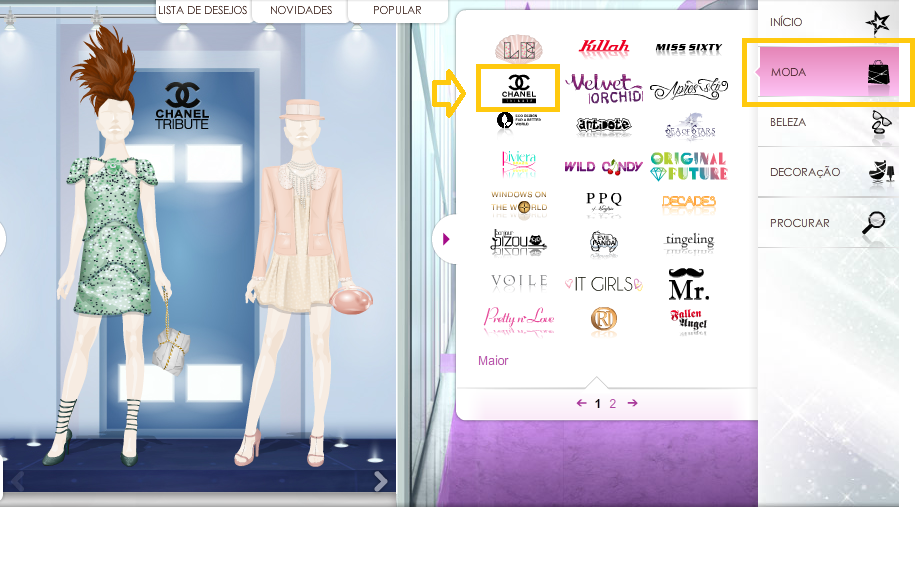The width and height of the screenshot is (919, 570).
Task: Open DECORAÇÃO in the side menu
Action: coord(828,172)
